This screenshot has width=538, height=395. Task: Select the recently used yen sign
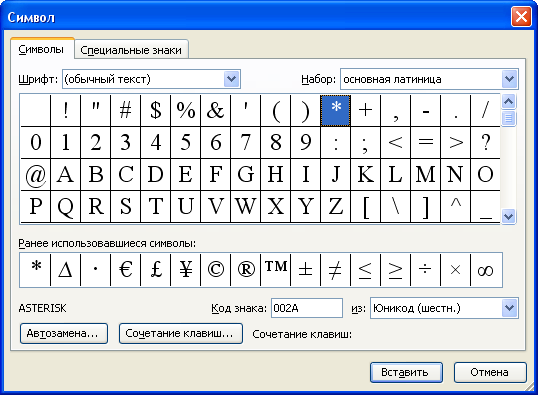point(185,270)
